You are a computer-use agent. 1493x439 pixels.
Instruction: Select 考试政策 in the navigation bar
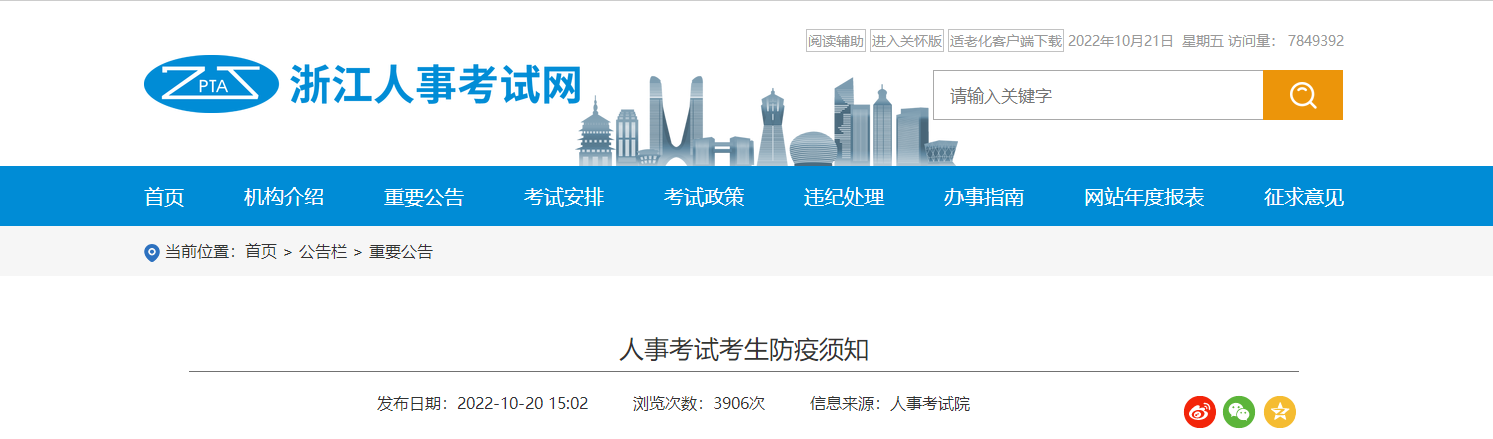704,197
